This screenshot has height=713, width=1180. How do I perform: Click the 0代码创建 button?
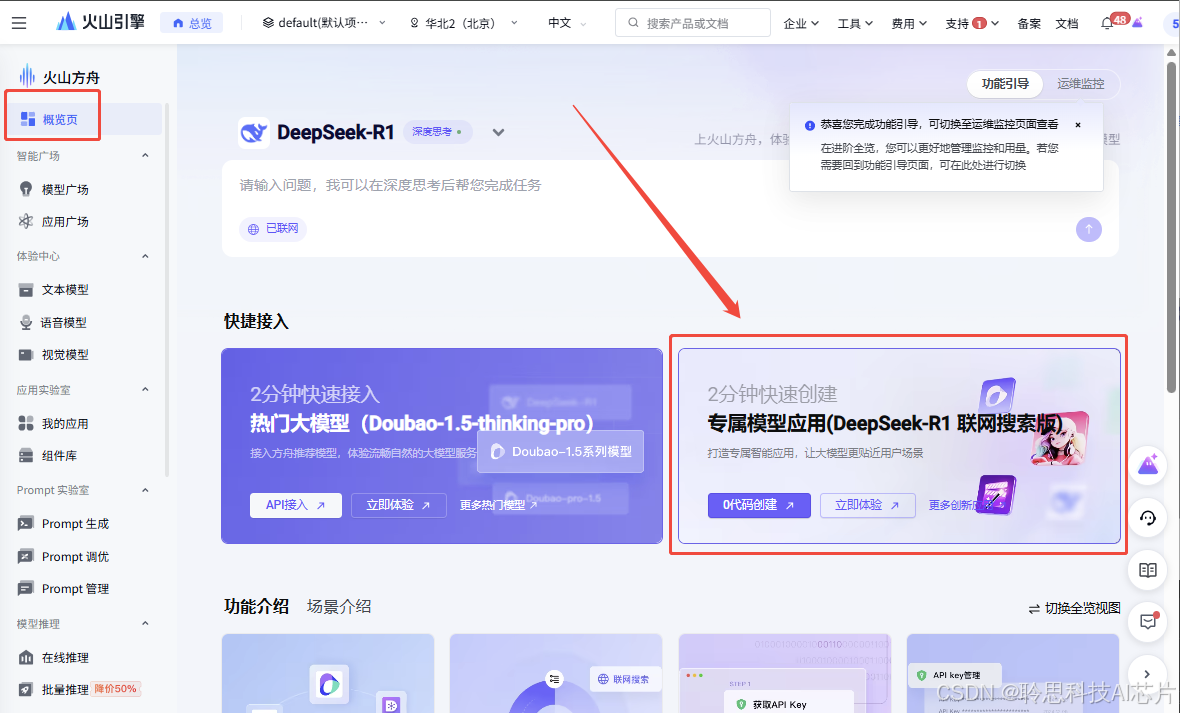coord(759,505)
